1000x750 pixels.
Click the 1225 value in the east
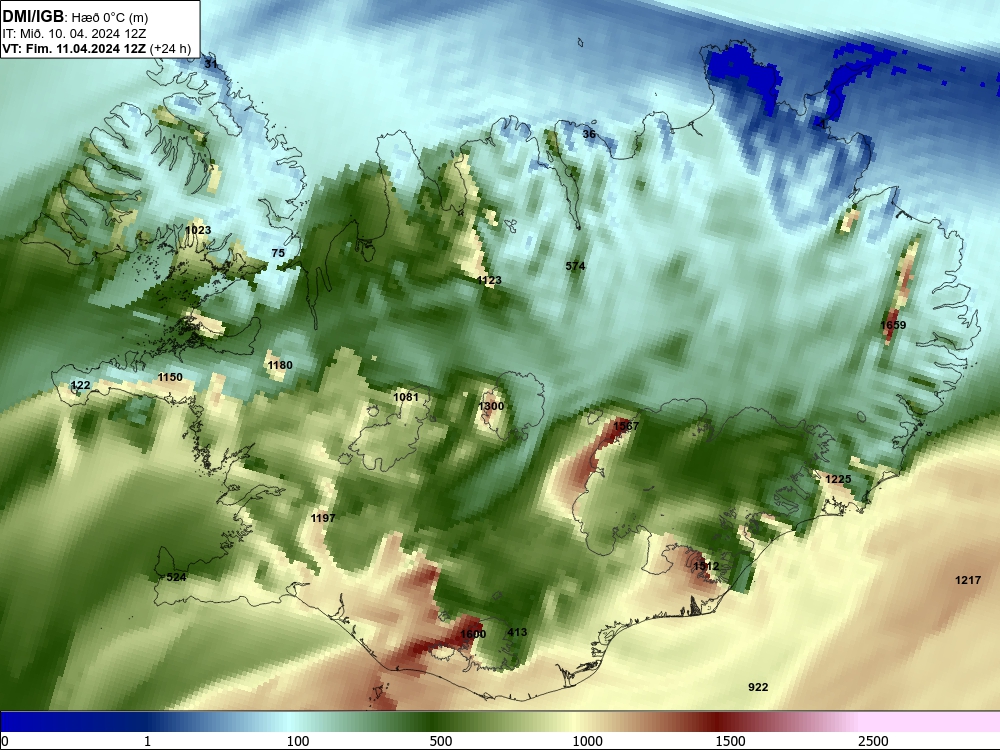coord(838,479)
